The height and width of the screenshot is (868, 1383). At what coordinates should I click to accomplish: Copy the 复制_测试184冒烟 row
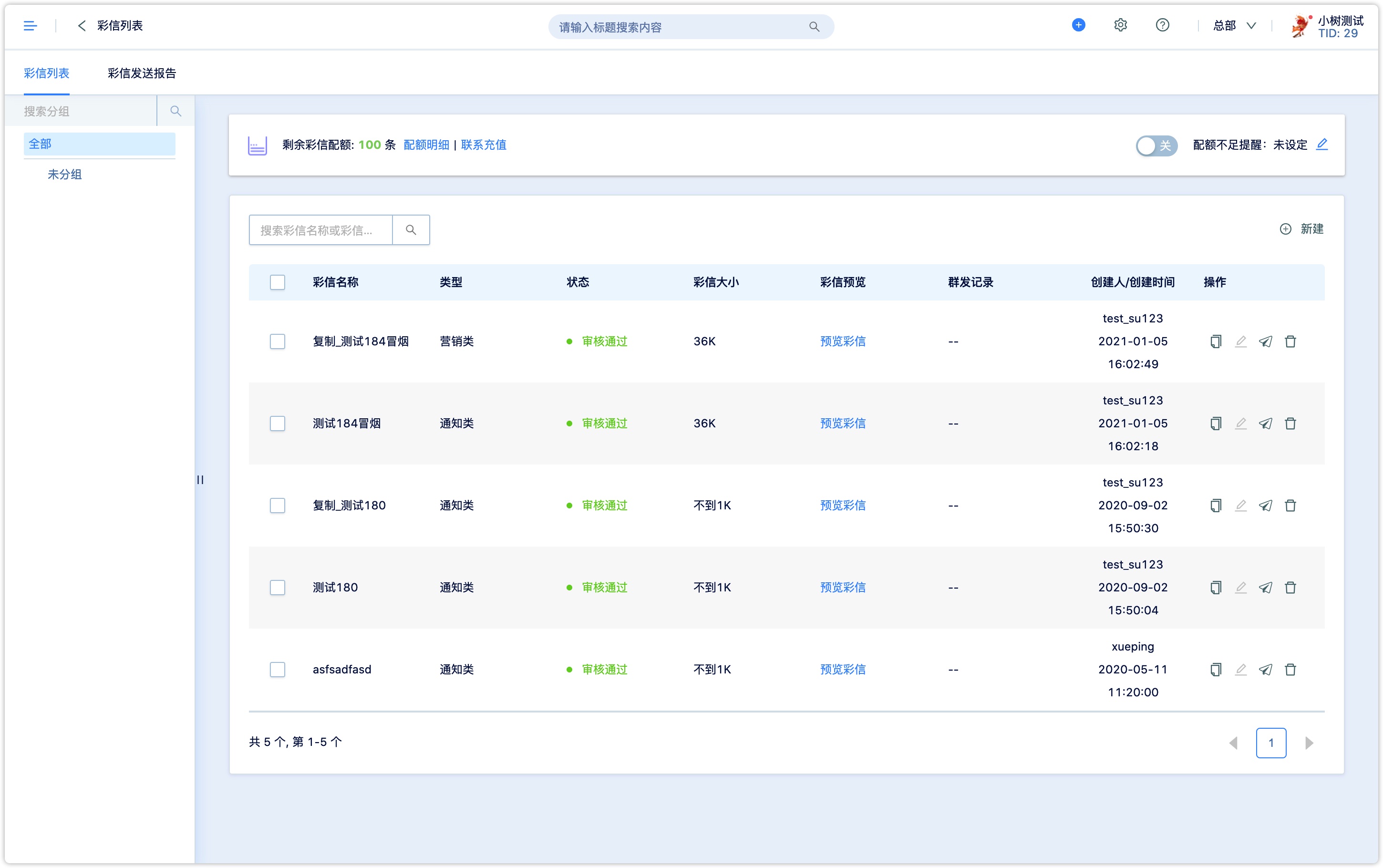pos(1216,341)
